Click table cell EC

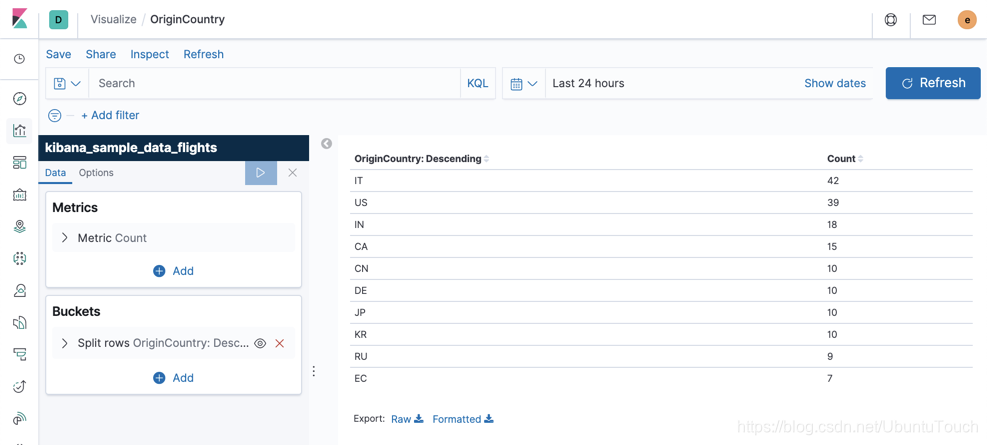(361, 378)
